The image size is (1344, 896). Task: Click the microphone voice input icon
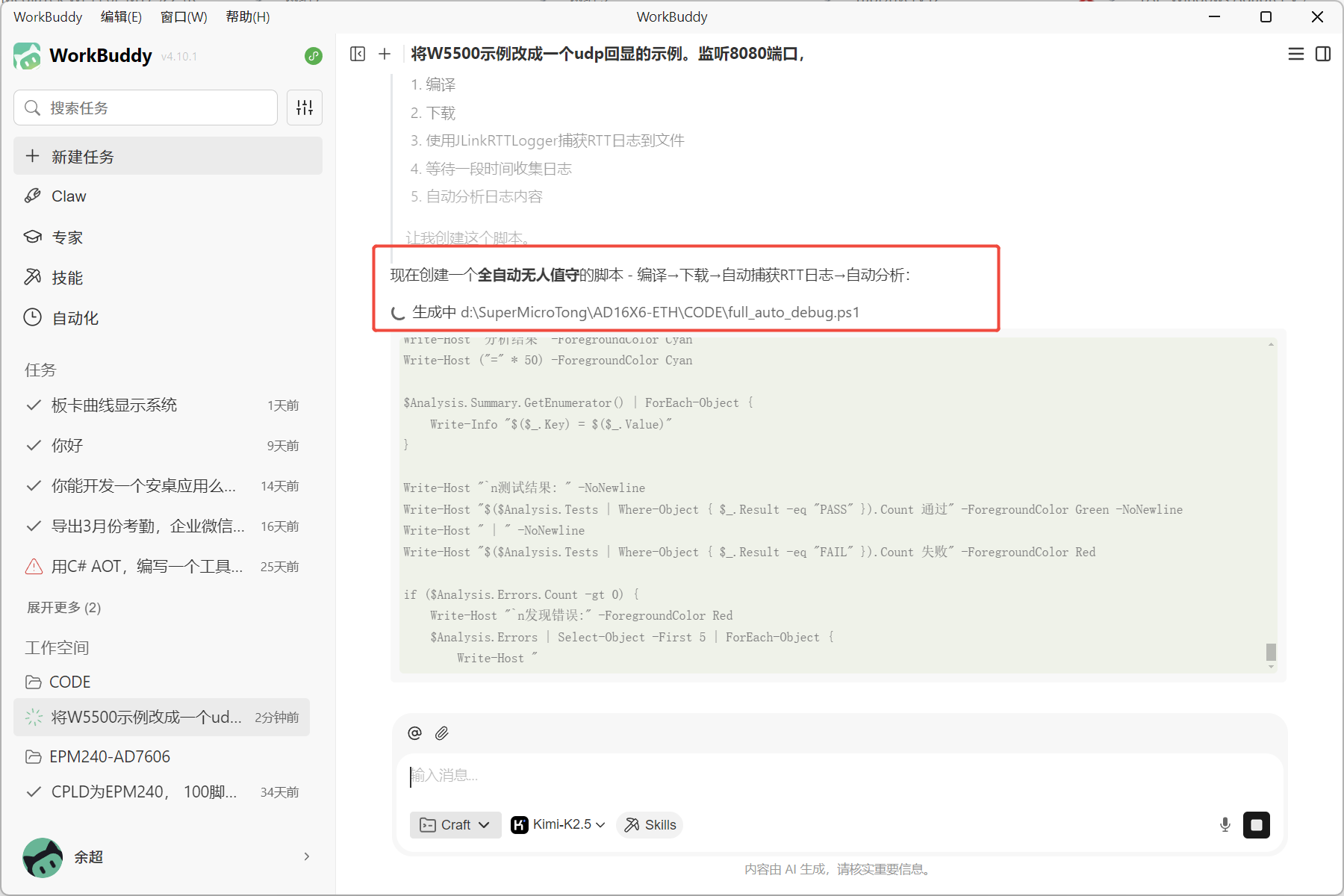tap(1225, 825)
